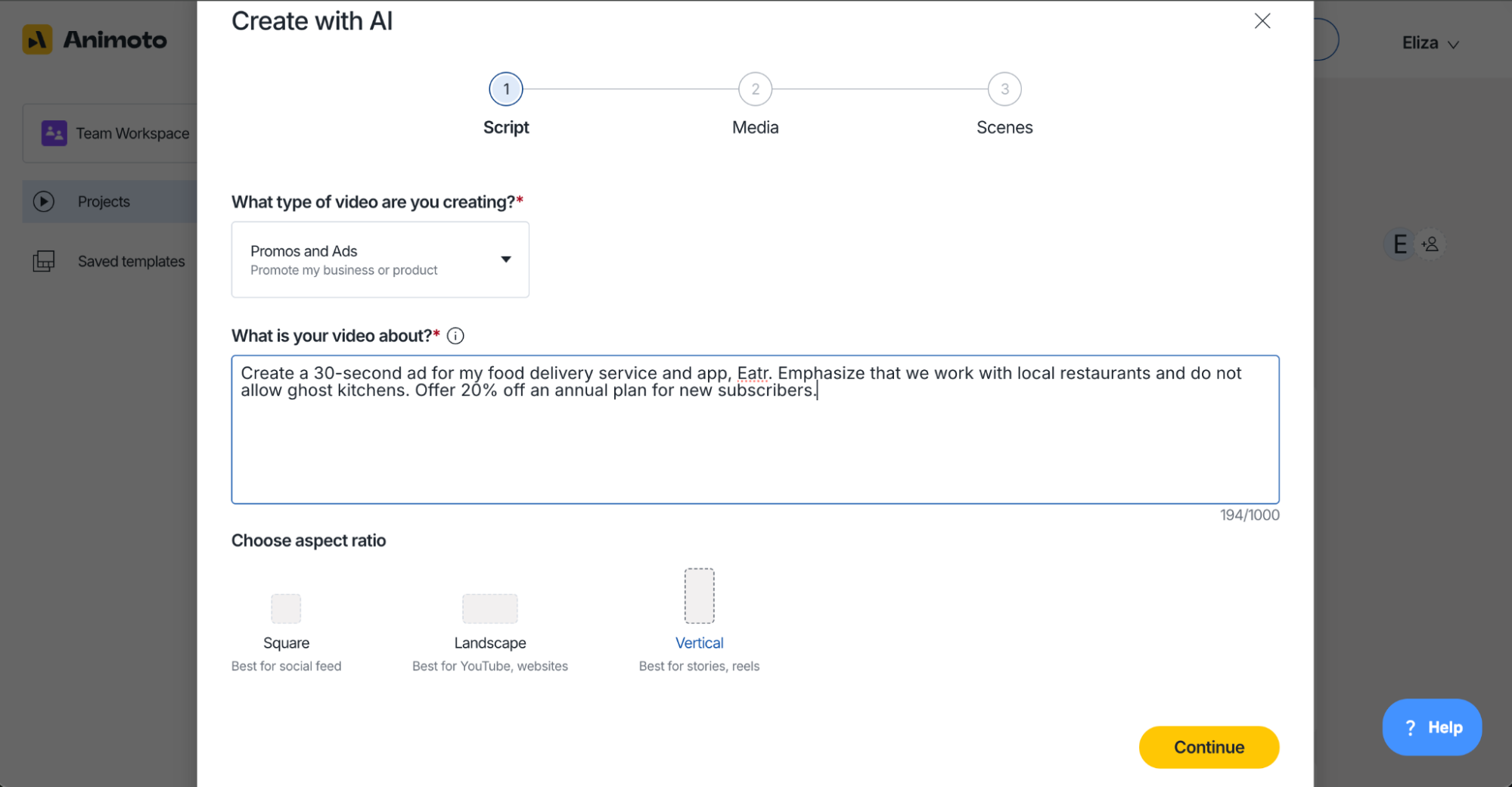Open Promos and Ads selector arrow
The width and height of the screenshot is (1512, 787).
[x=505, y=260]
